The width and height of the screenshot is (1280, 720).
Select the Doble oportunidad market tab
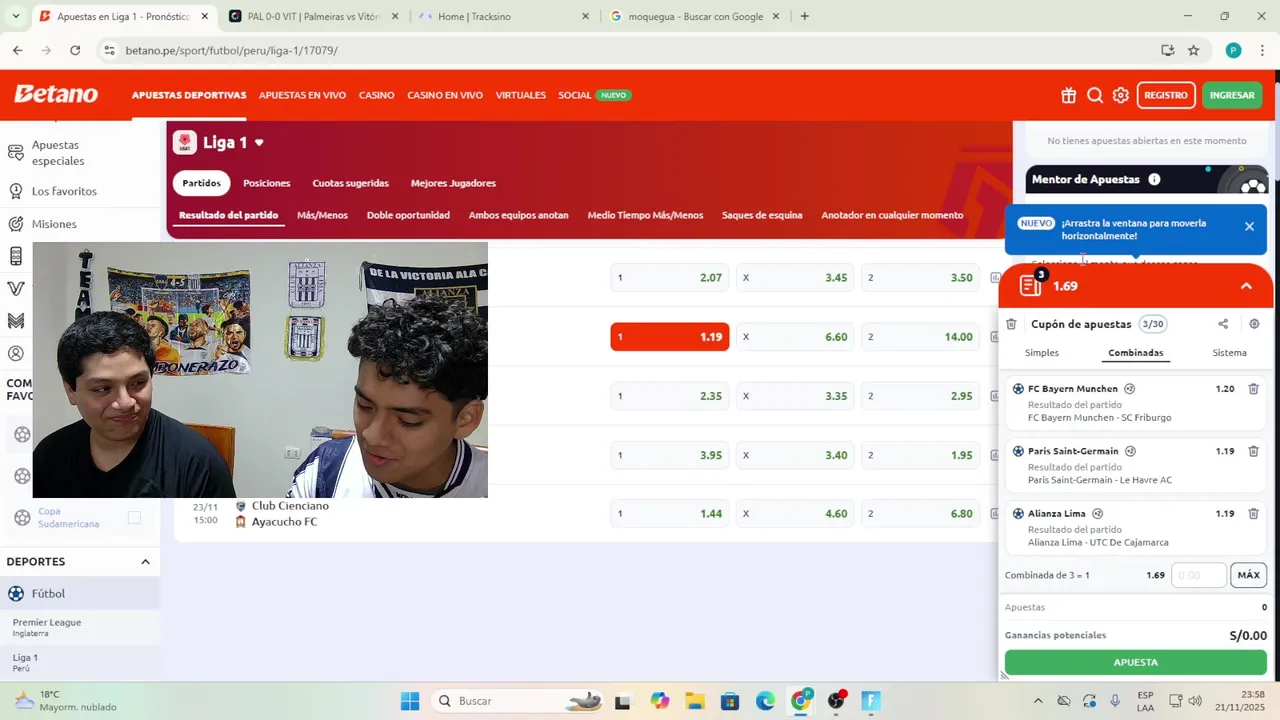pyautogui.click(x=408, y=215)
